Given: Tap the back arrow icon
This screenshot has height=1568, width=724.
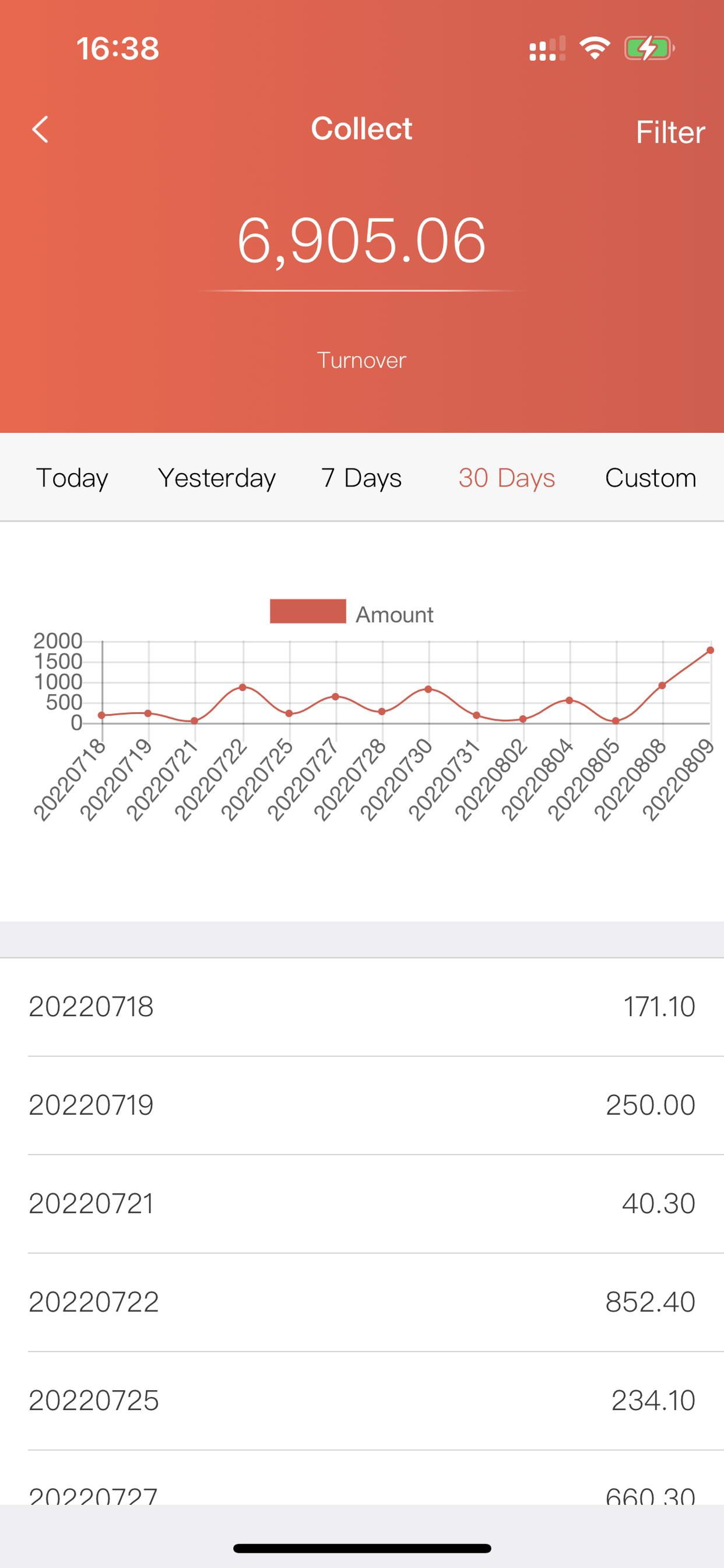Looking at the screenshot, I should [40, 129].
